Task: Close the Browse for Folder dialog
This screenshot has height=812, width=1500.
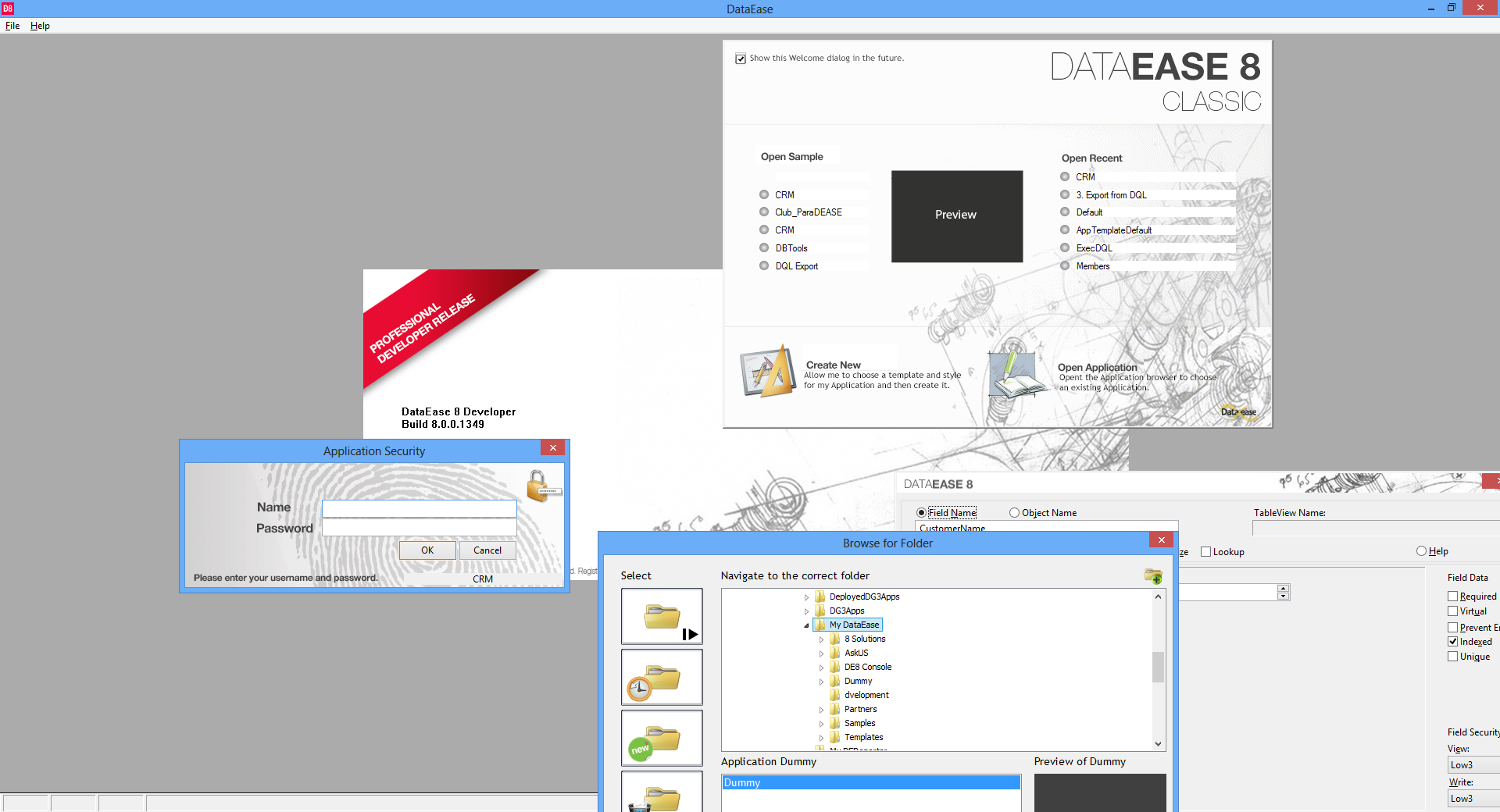Action: 1161,540
